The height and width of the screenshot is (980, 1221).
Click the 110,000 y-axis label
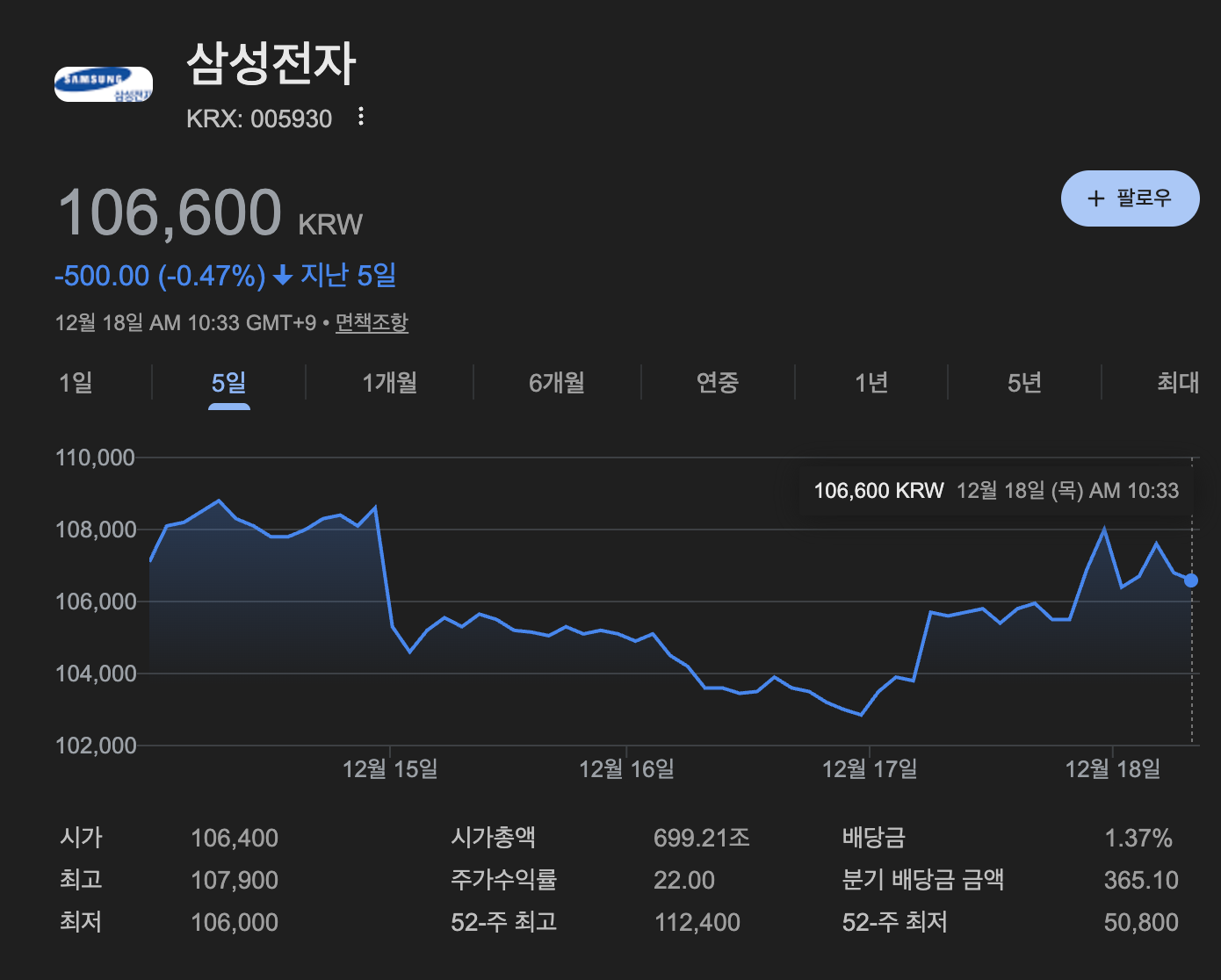96,458
